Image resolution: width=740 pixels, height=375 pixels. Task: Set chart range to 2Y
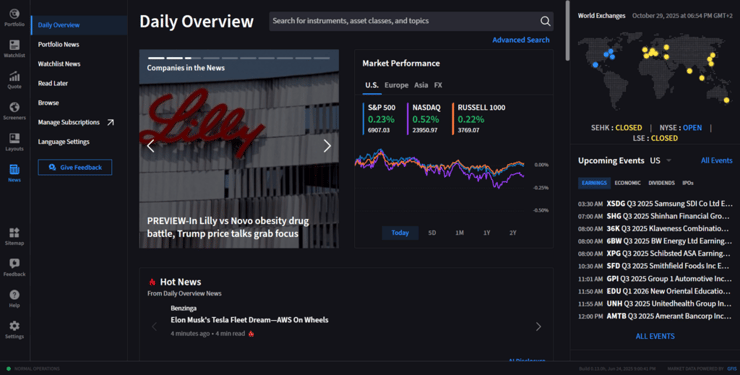(513, 233)
